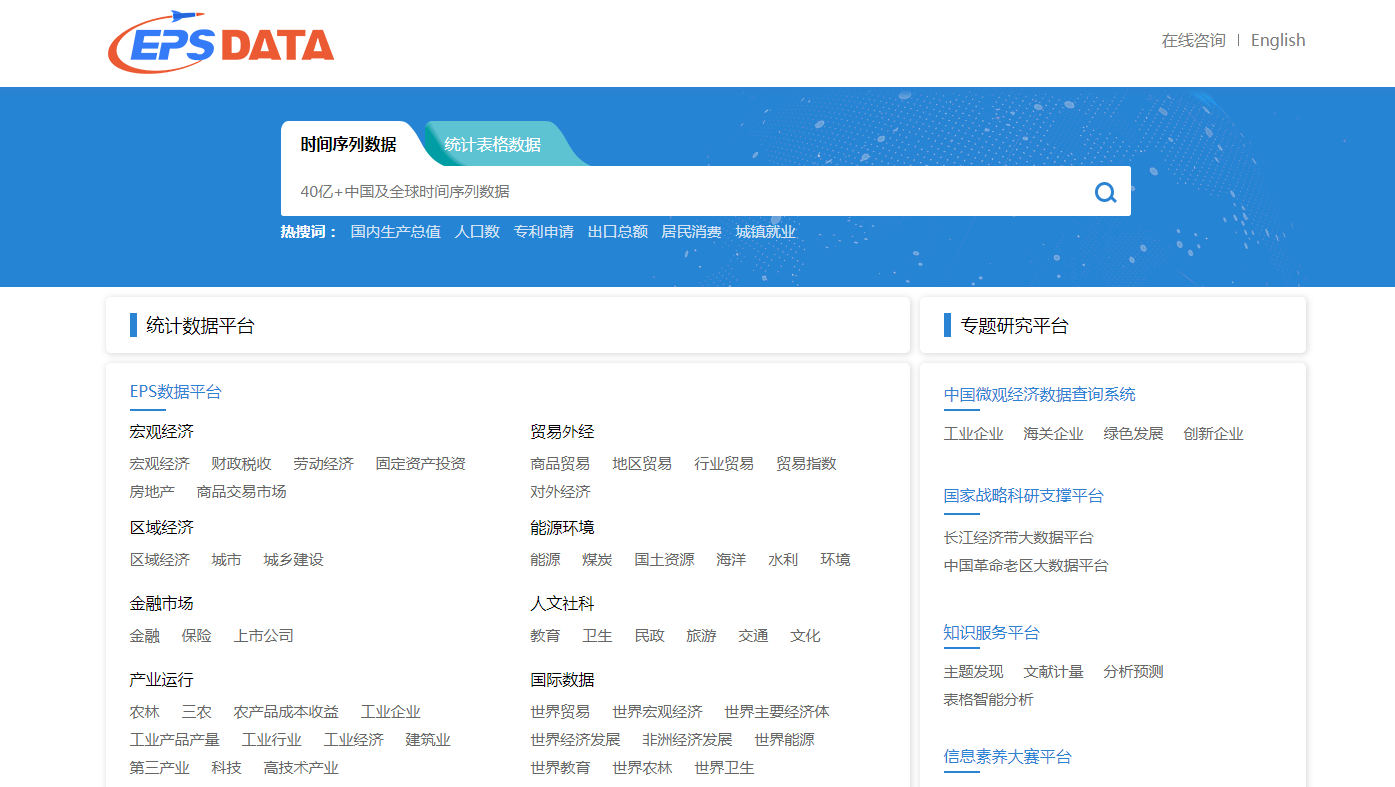Click the 上市公司 link
This screenshot has height=787, width=1395.
[264, 636]
